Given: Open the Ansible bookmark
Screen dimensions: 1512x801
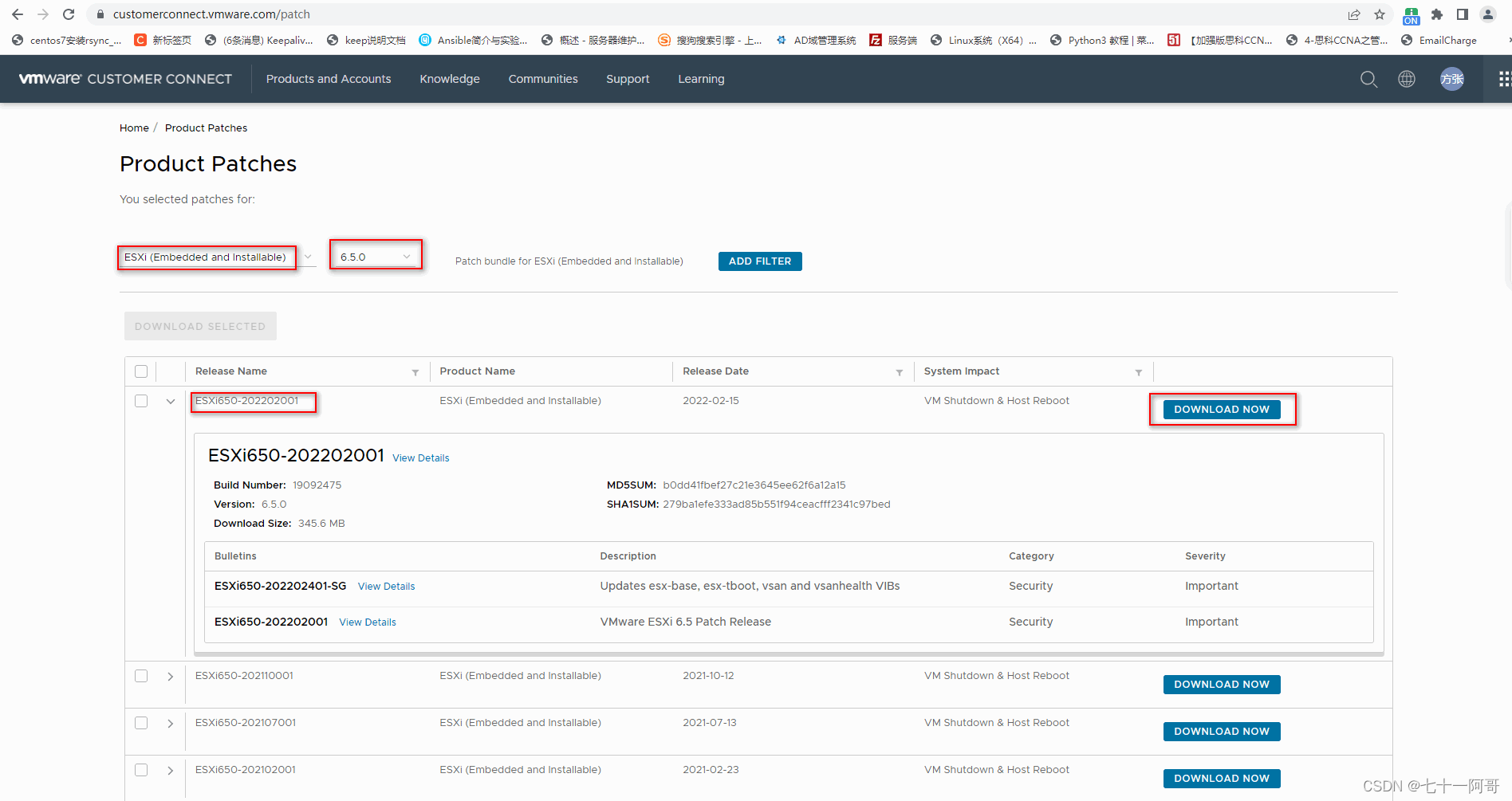Looking at the screenshot, I should pyautogui.click(x=474, y=40).
